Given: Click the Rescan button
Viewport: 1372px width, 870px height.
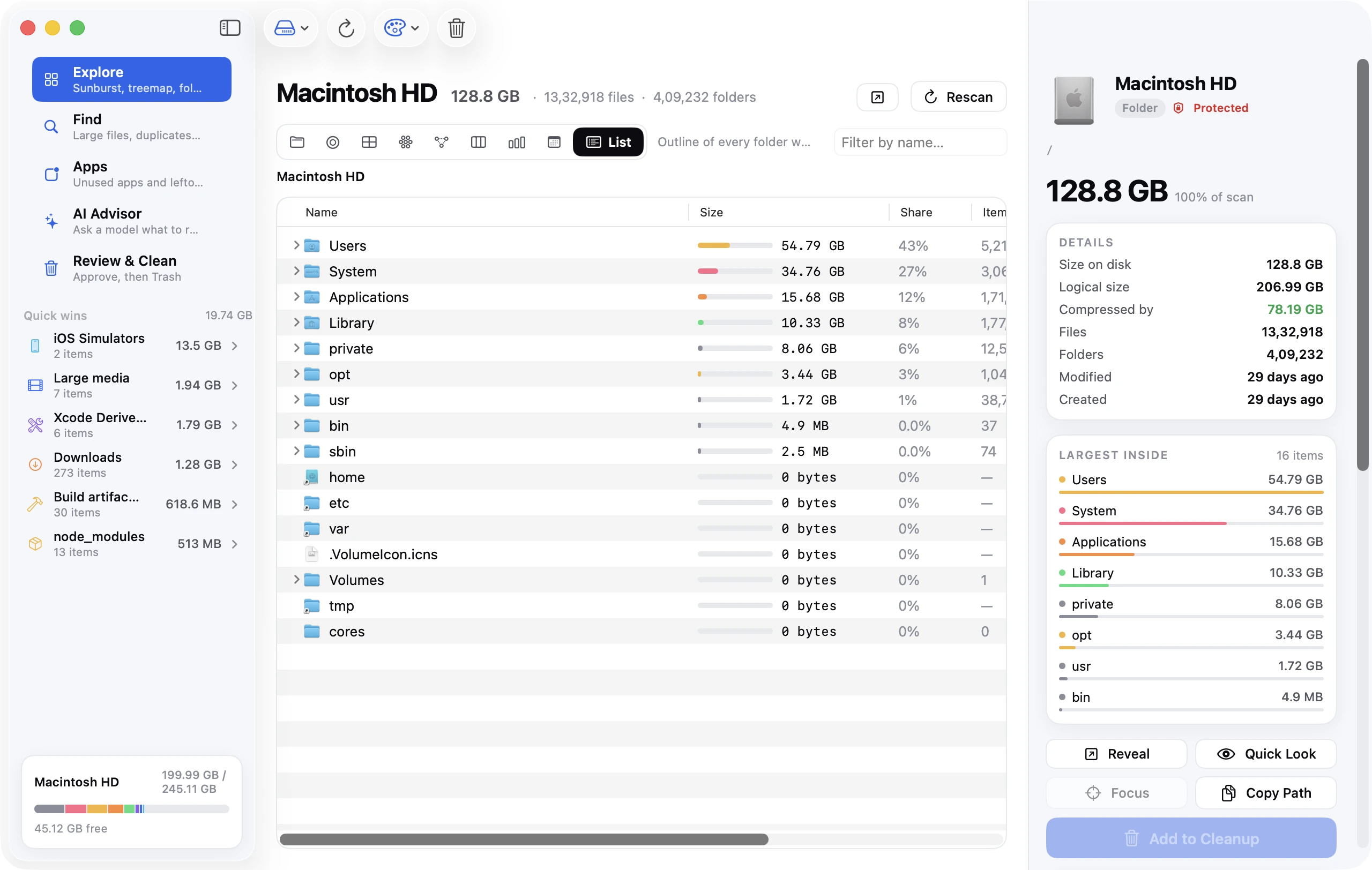Looking at the screenshot, I should click(x=958, y=97).
